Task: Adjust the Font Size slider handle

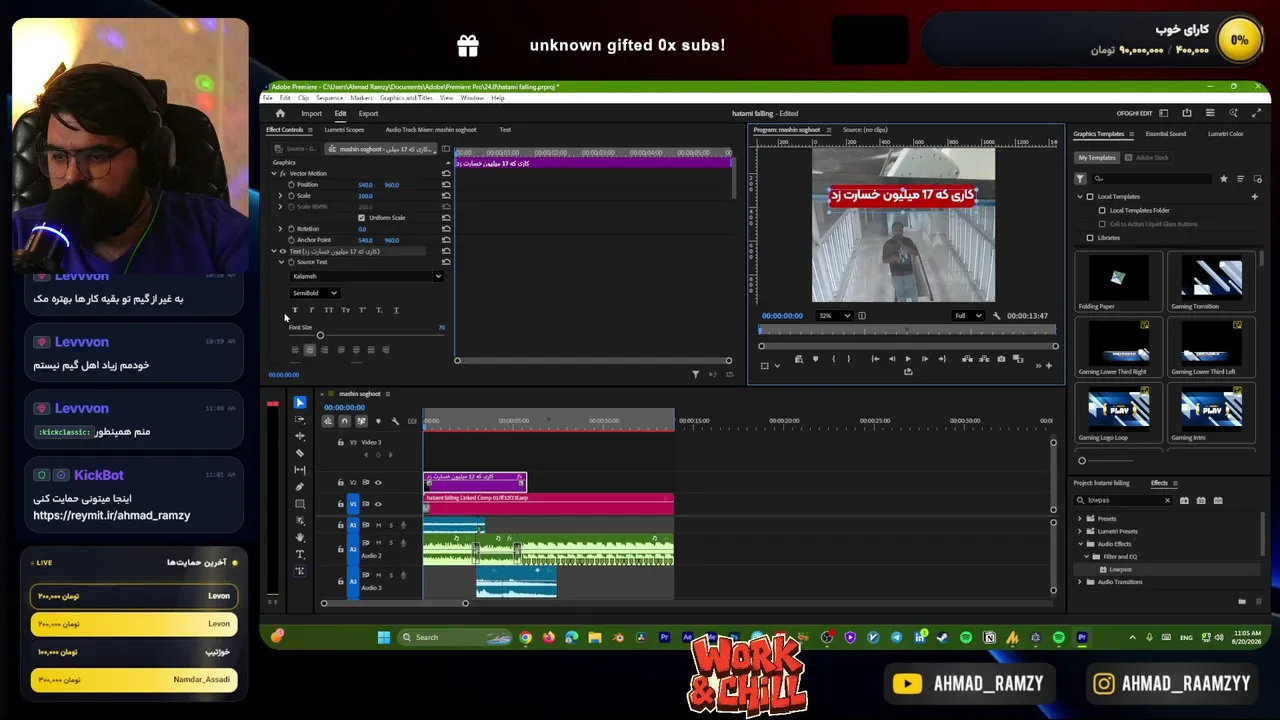Action: [x=320, y=336]
